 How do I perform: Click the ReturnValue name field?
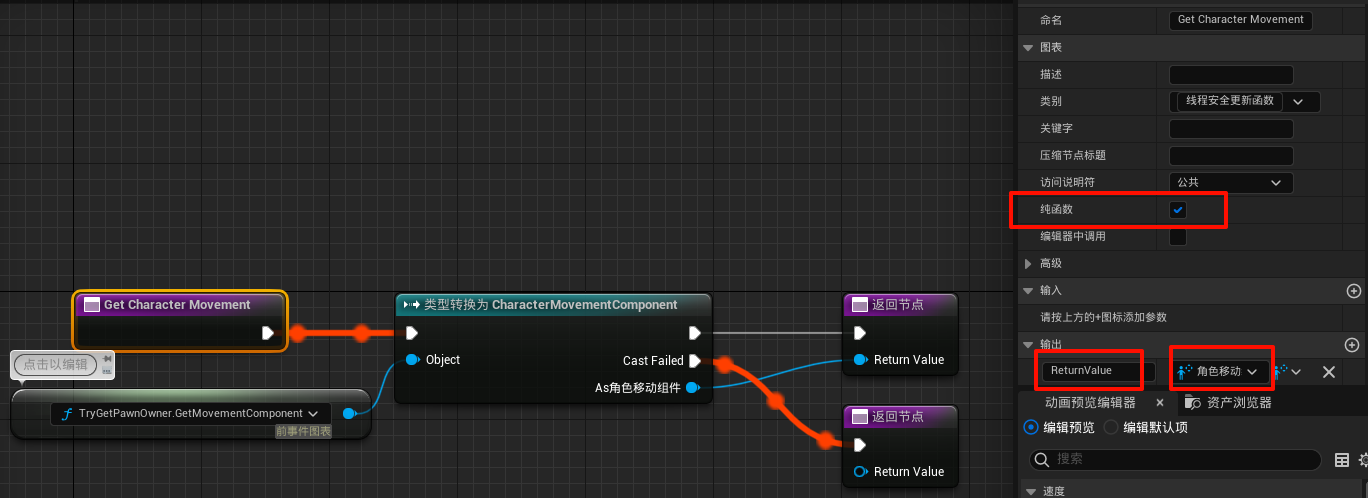(1098, 371)
